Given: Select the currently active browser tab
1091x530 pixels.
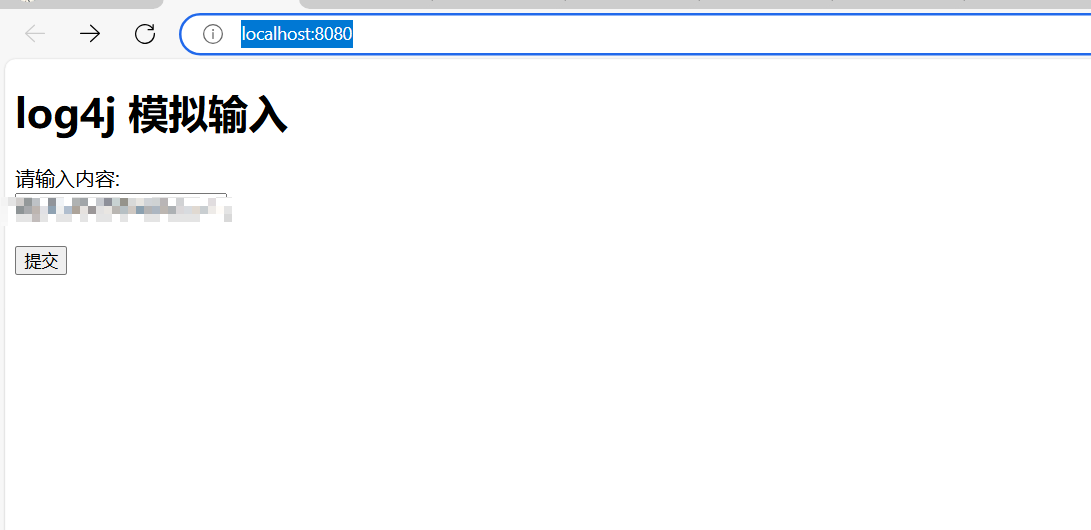Looking at the screenshot, I should 231,3.
